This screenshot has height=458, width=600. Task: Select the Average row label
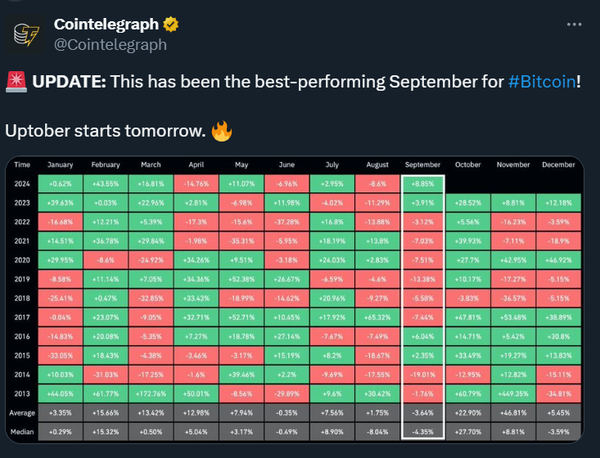point(23,411)
